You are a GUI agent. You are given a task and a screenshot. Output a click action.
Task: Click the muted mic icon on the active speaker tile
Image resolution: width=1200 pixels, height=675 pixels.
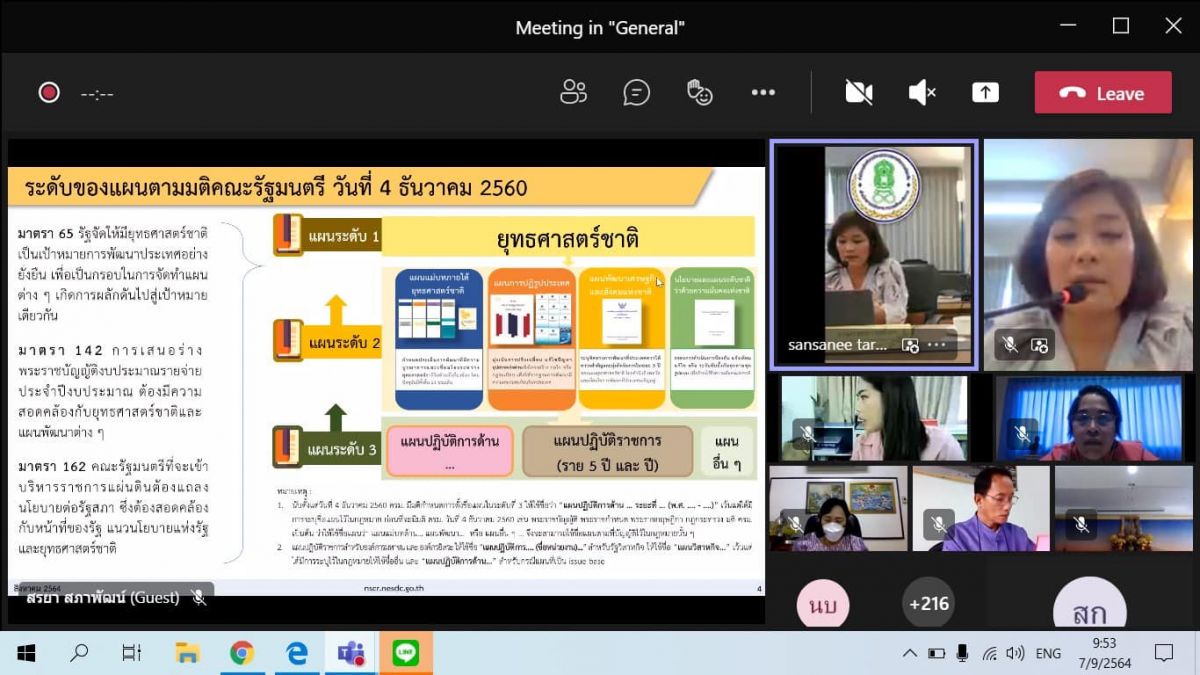[1010, 345]
